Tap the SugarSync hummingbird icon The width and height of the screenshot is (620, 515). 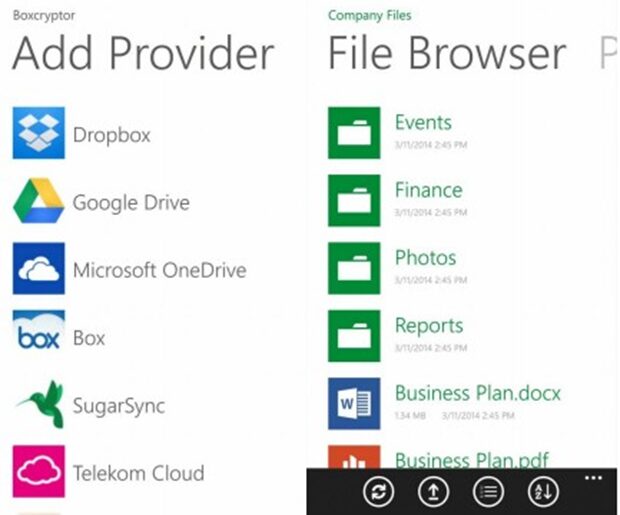[39, 404]
